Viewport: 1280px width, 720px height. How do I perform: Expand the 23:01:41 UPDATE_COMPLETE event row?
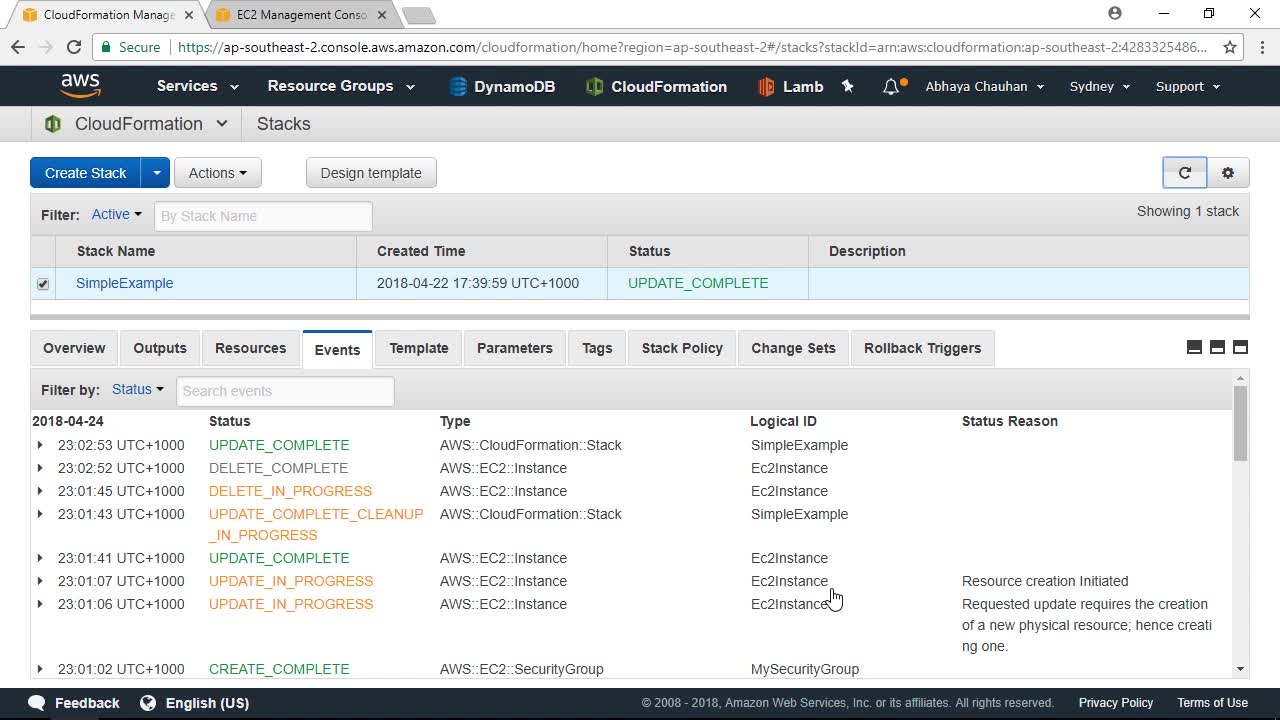[x=40, y=558]
